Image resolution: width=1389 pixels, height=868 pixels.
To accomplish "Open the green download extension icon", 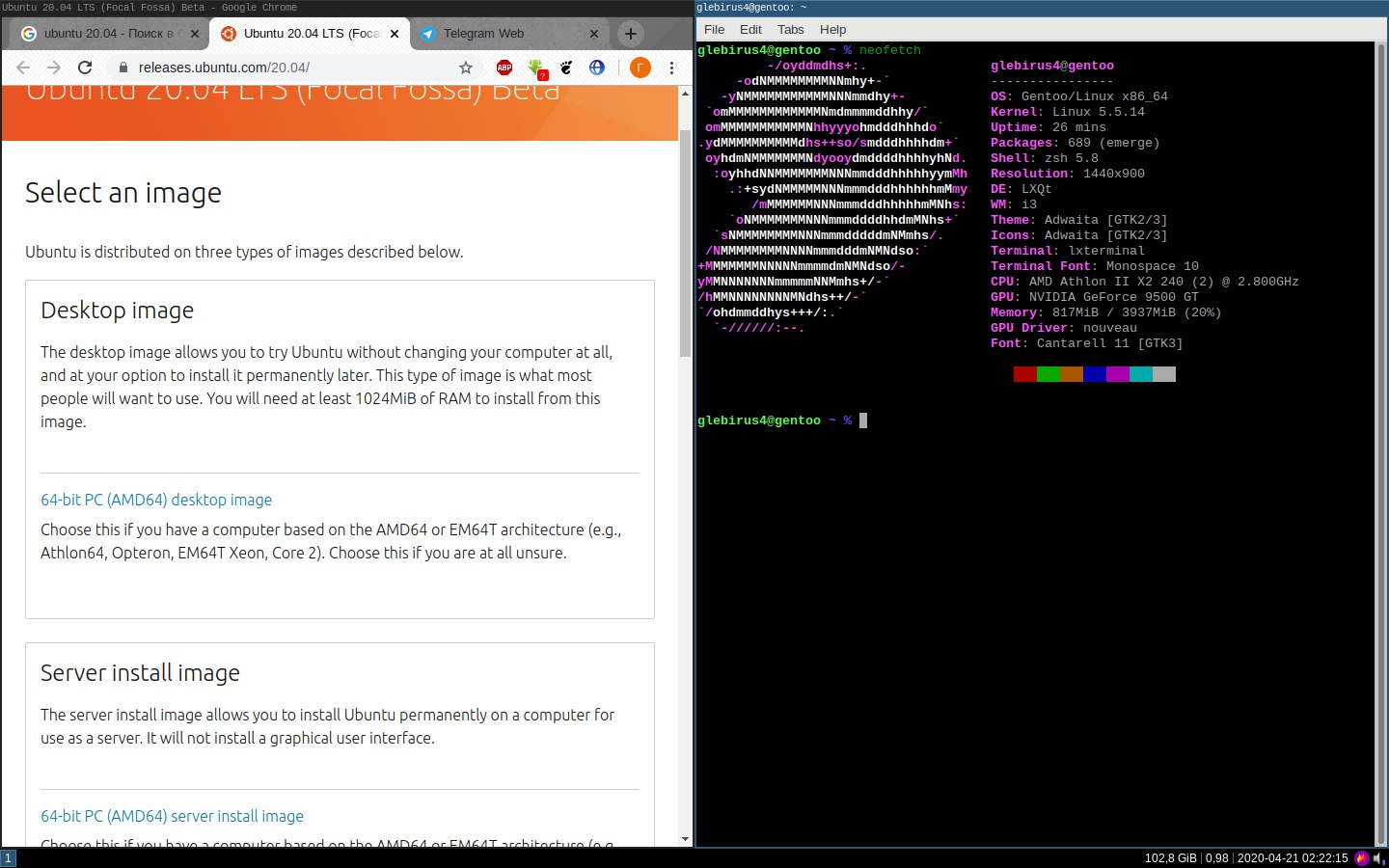I will (x=536, y=68).
